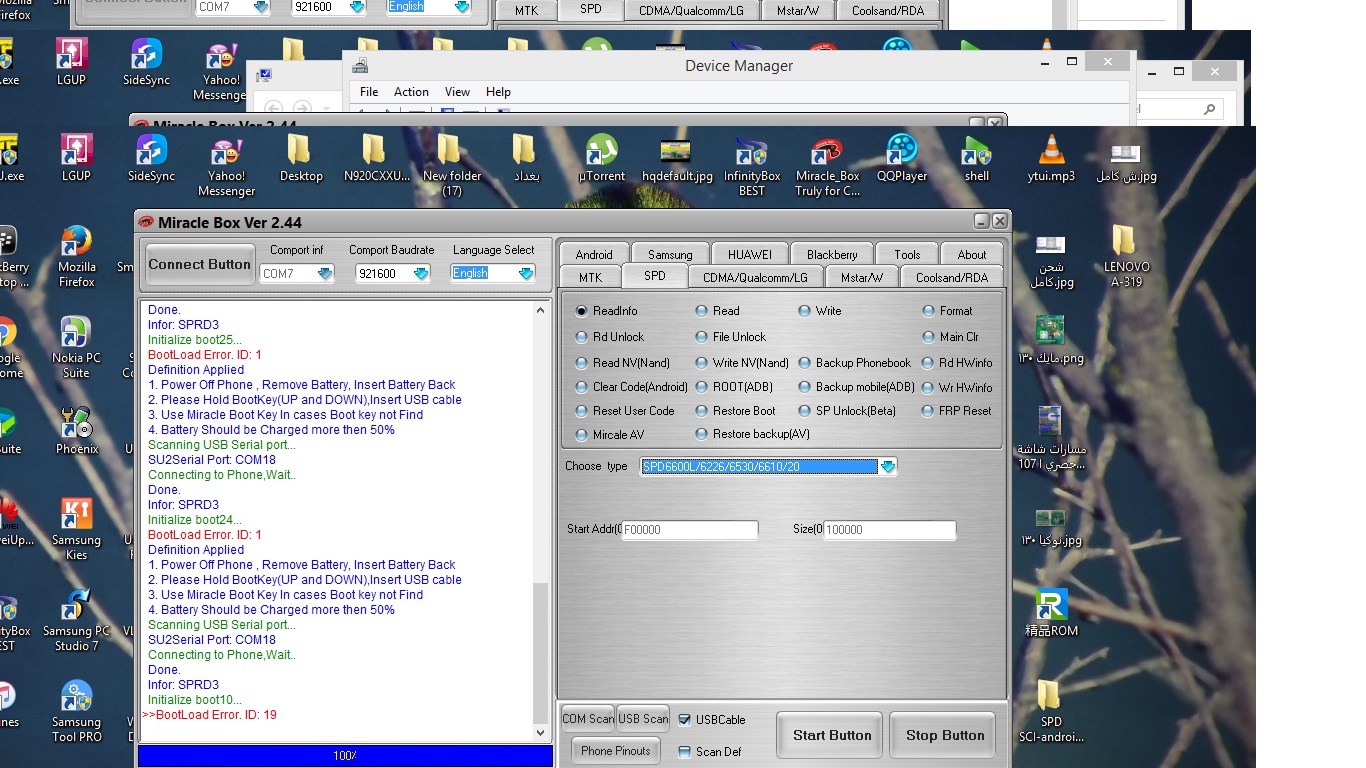Open the Yahoo! Messenger shortcut
The image size is (1366, 768).
click(x=227, y=166)
